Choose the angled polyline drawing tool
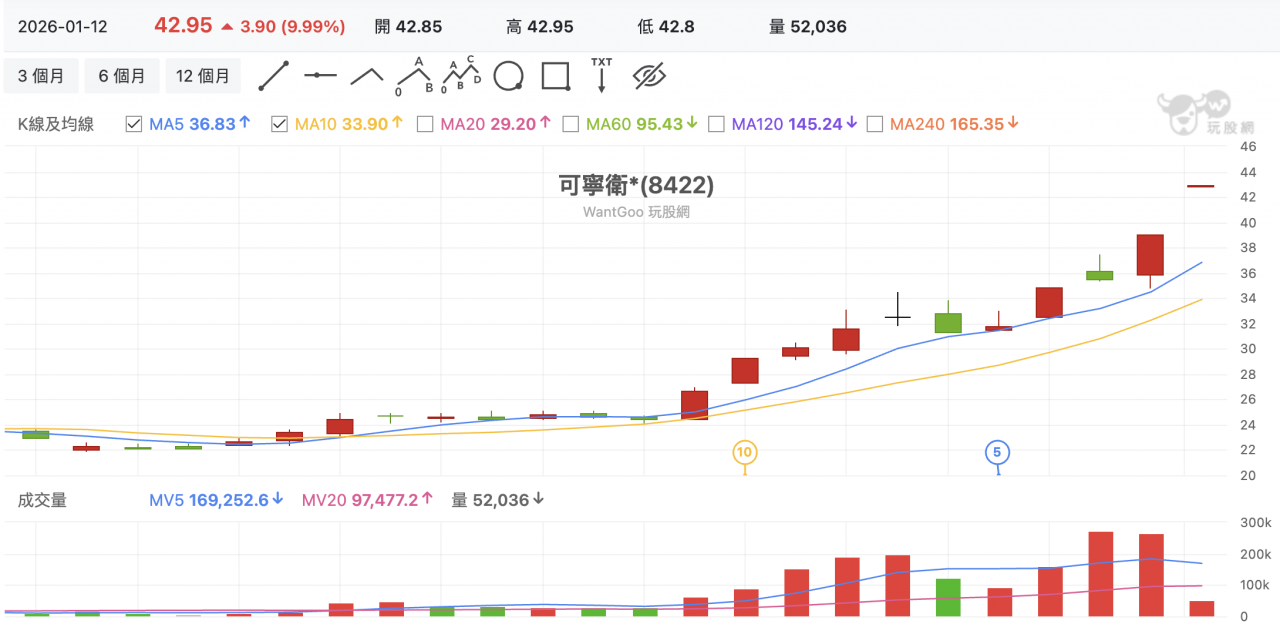Image resolution: width=1280 pixels, height=624 pixels. tap(366, 76)
